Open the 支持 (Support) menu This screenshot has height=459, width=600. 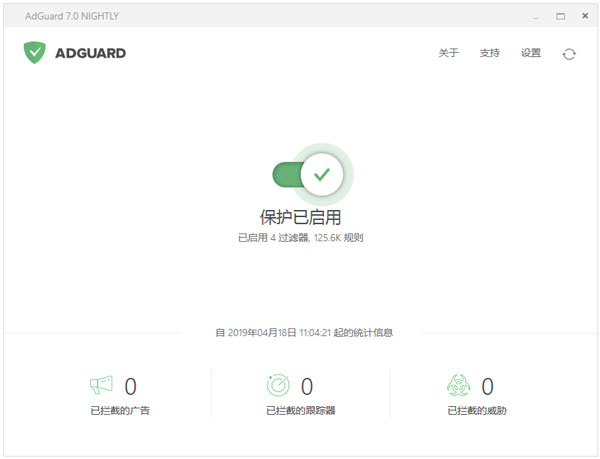click(489, 53)
